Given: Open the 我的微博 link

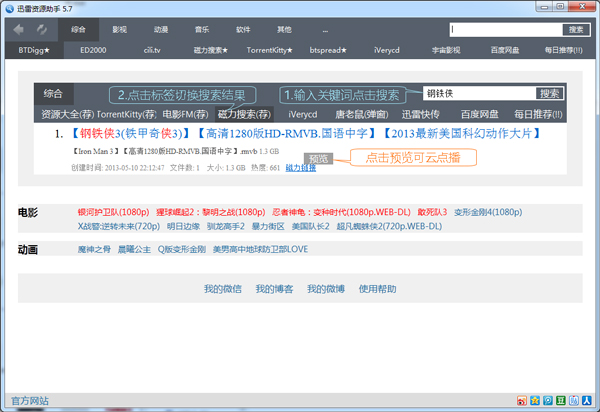Looking at the screenshot, I should click(x=326, y=289).
